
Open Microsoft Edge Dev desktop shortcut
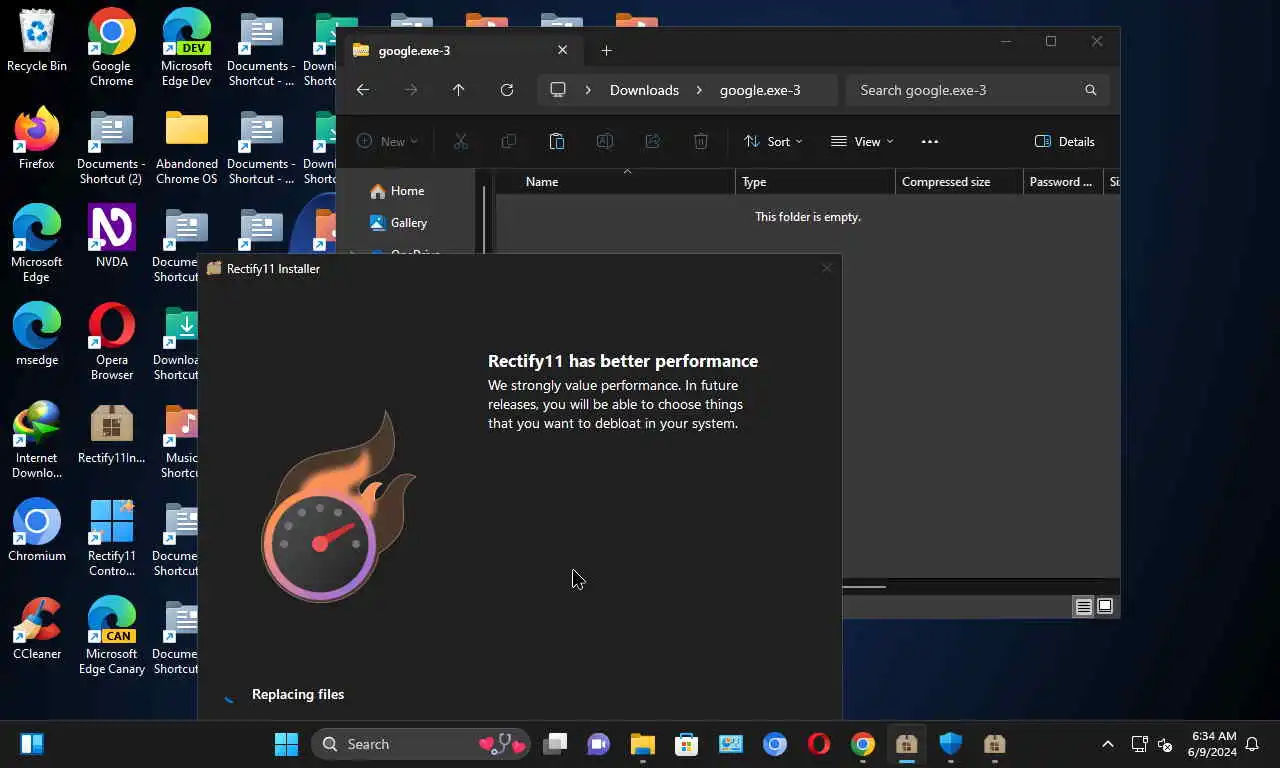187,47
